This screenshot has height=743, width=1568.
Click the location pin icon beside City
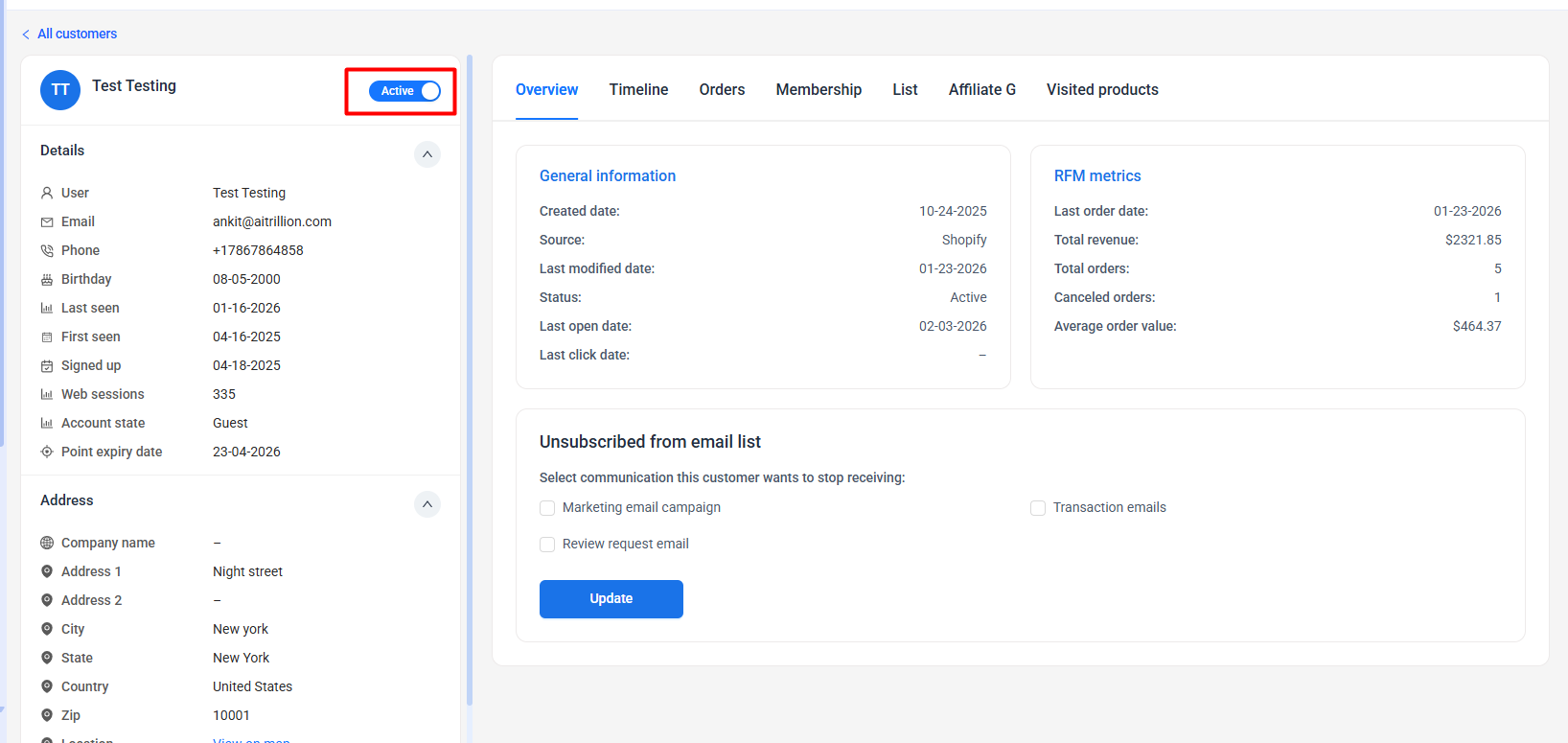pos(47,629)
